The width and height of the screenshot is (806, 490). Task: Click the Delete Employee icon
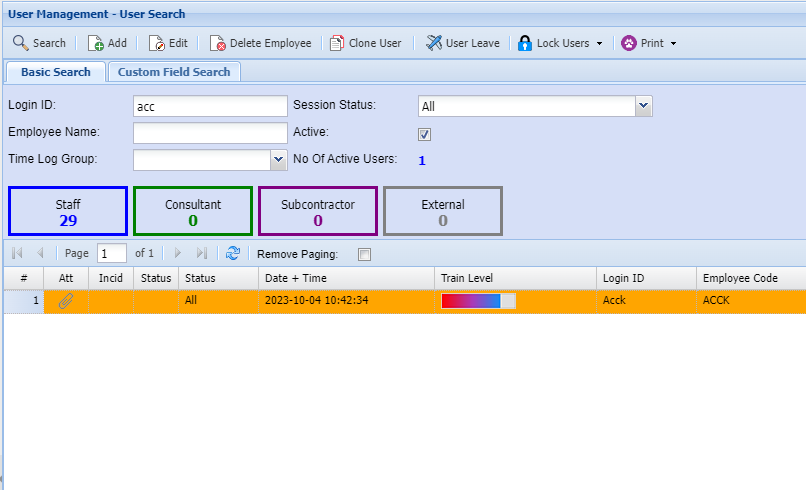pyautogui.click(x=217, y=43)
